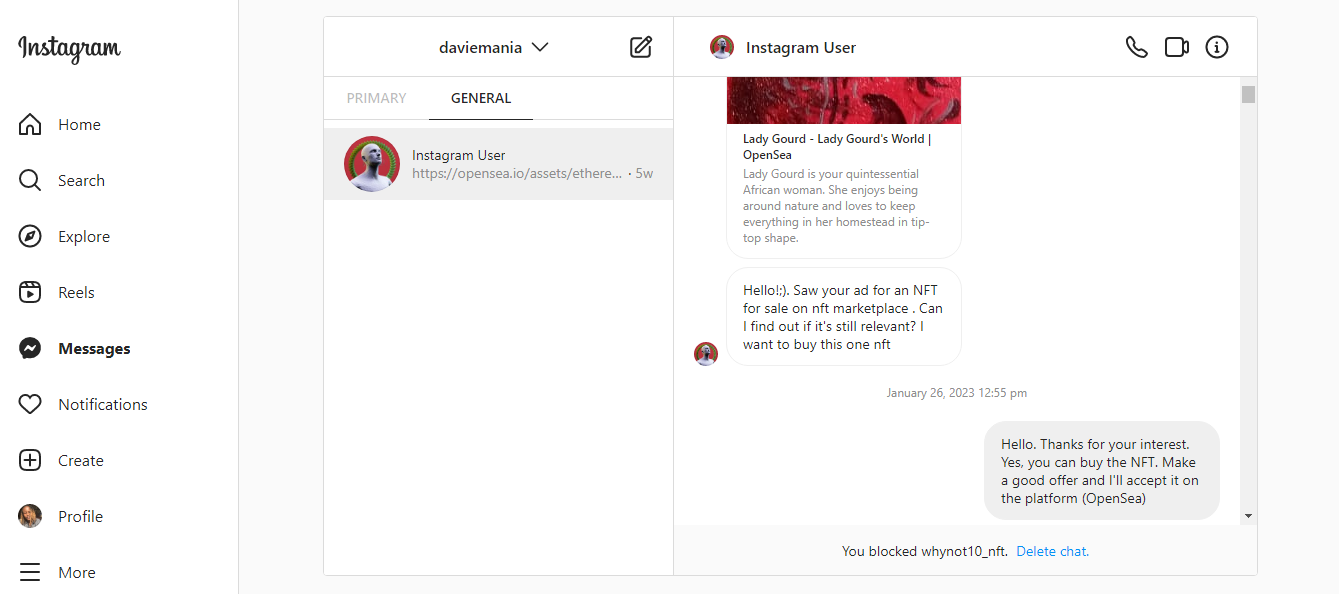This screenshot has width=1339, height=594.
Task: Click the chat scrollbar thumb
Action: pyautogui.click(x=1248, y=94)
